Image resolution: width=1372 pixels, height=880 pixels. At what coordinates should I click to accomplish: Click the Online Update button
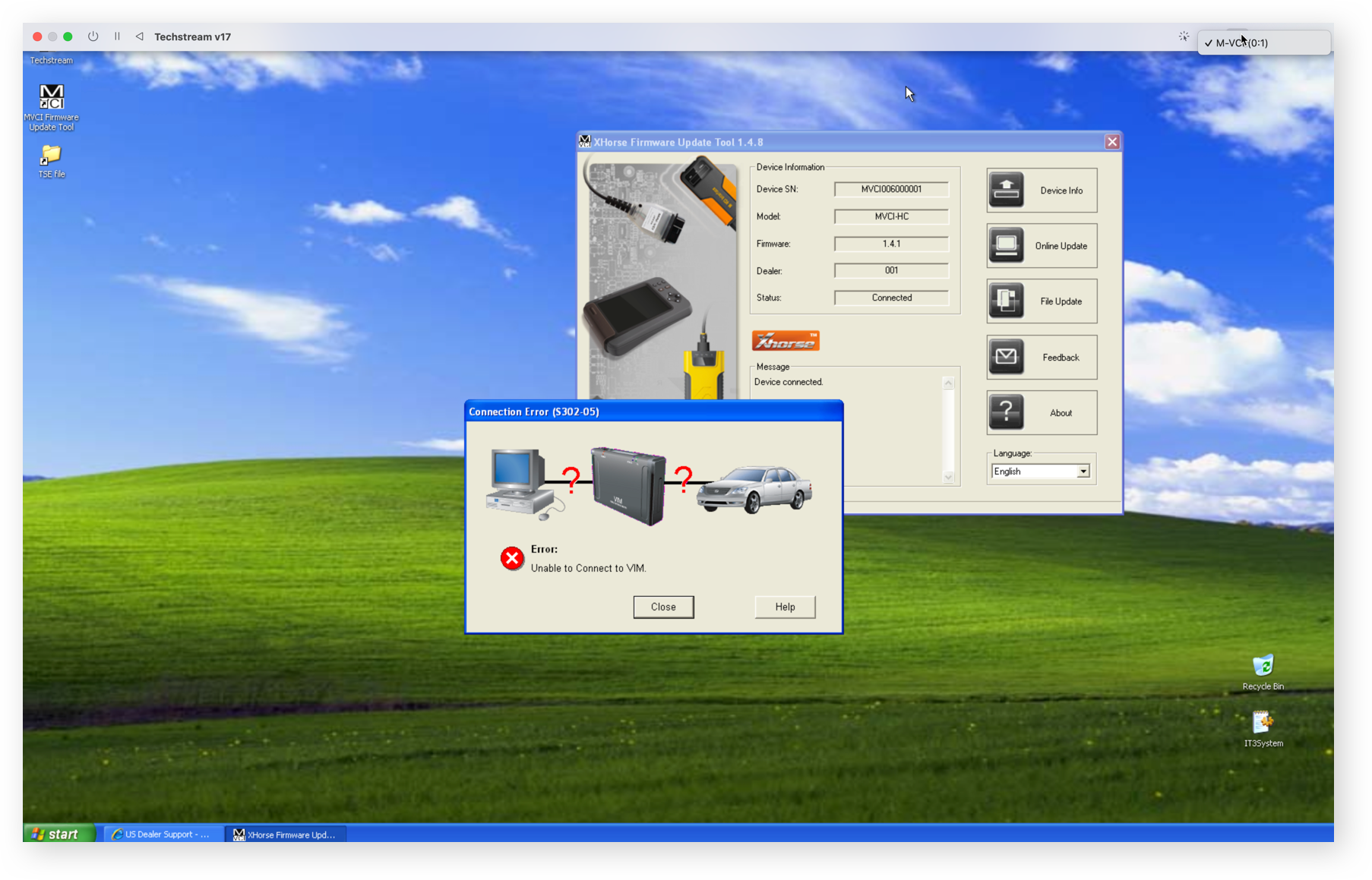pyautogui.click(x=1042, y=245)
